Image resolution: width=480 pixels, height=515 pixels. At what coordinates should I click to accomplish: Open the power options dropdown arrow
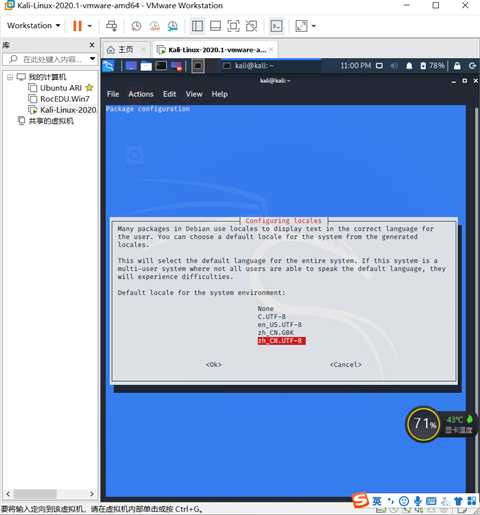(x=90, y=26)
